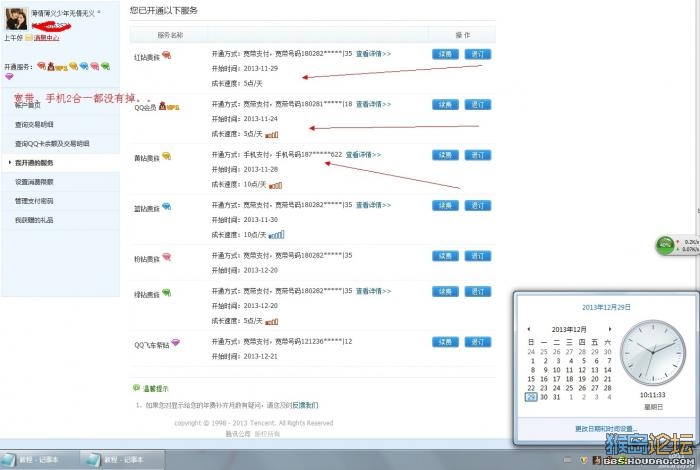The image size is (700, 470).
Task: Click 退订 for 粉钻贵族
Action: pyautogui.click(x=478, y=256)
